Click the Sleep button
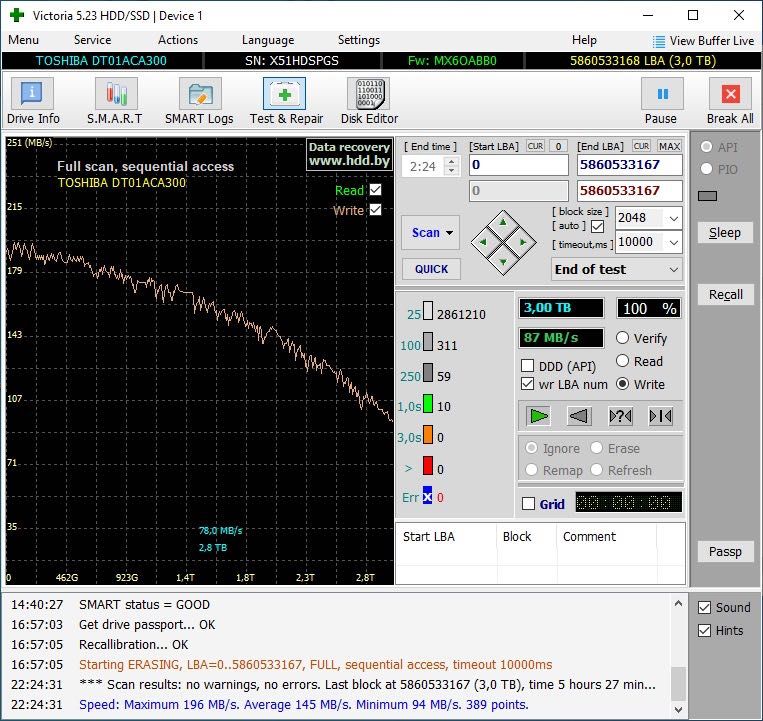 725,233
